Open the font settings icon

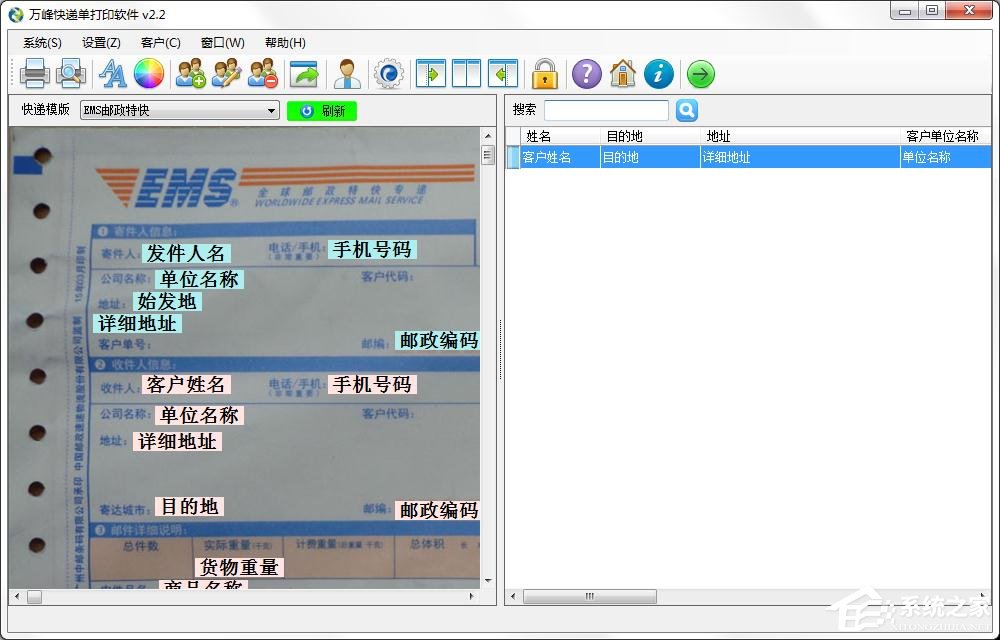tap(113, 74)
